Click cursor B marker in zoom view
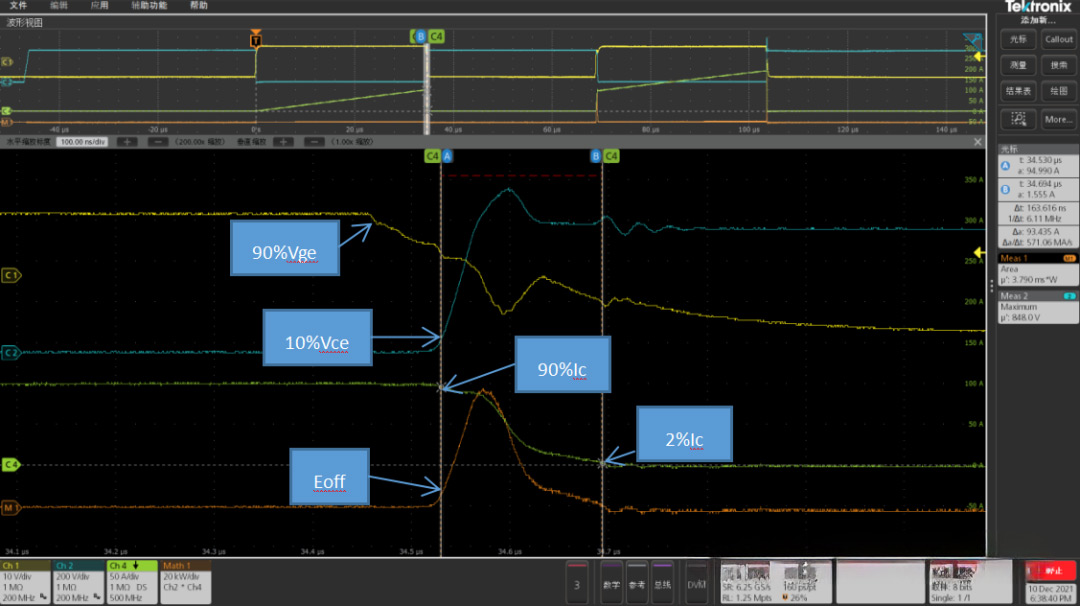The width and height of the screenshot is (1080, 606). [596, 156]
